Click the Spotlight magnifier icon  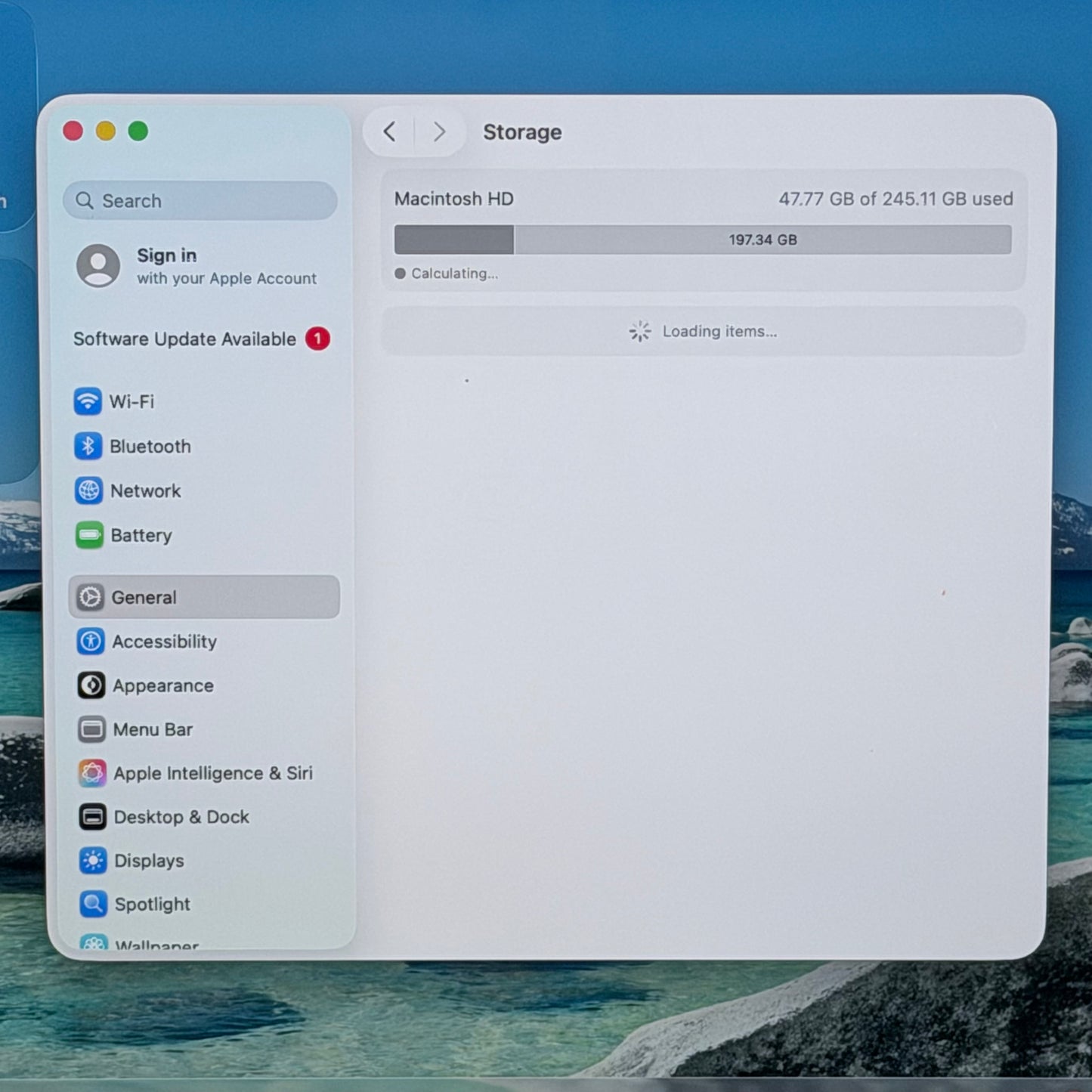pyautogui.click(x=94, y=904)
